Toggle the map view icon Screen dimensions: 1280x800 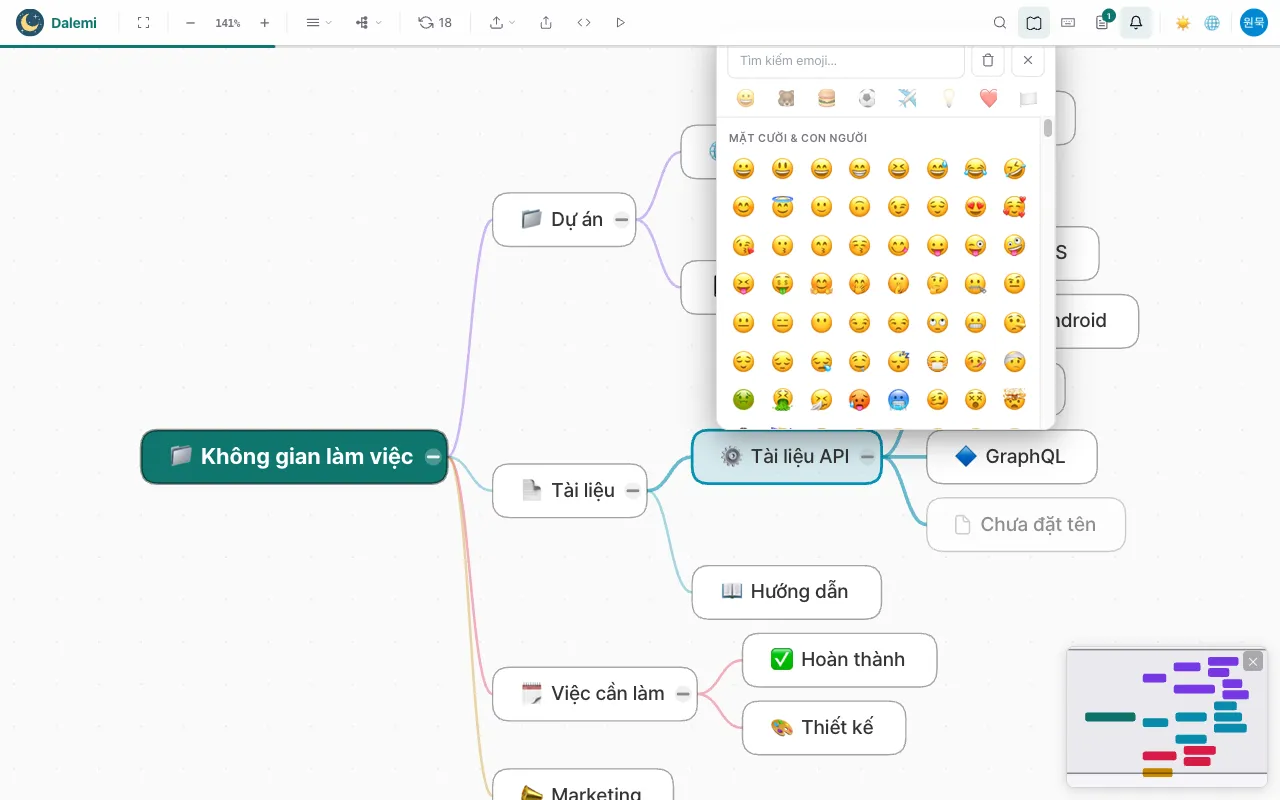pos(1034,22)
